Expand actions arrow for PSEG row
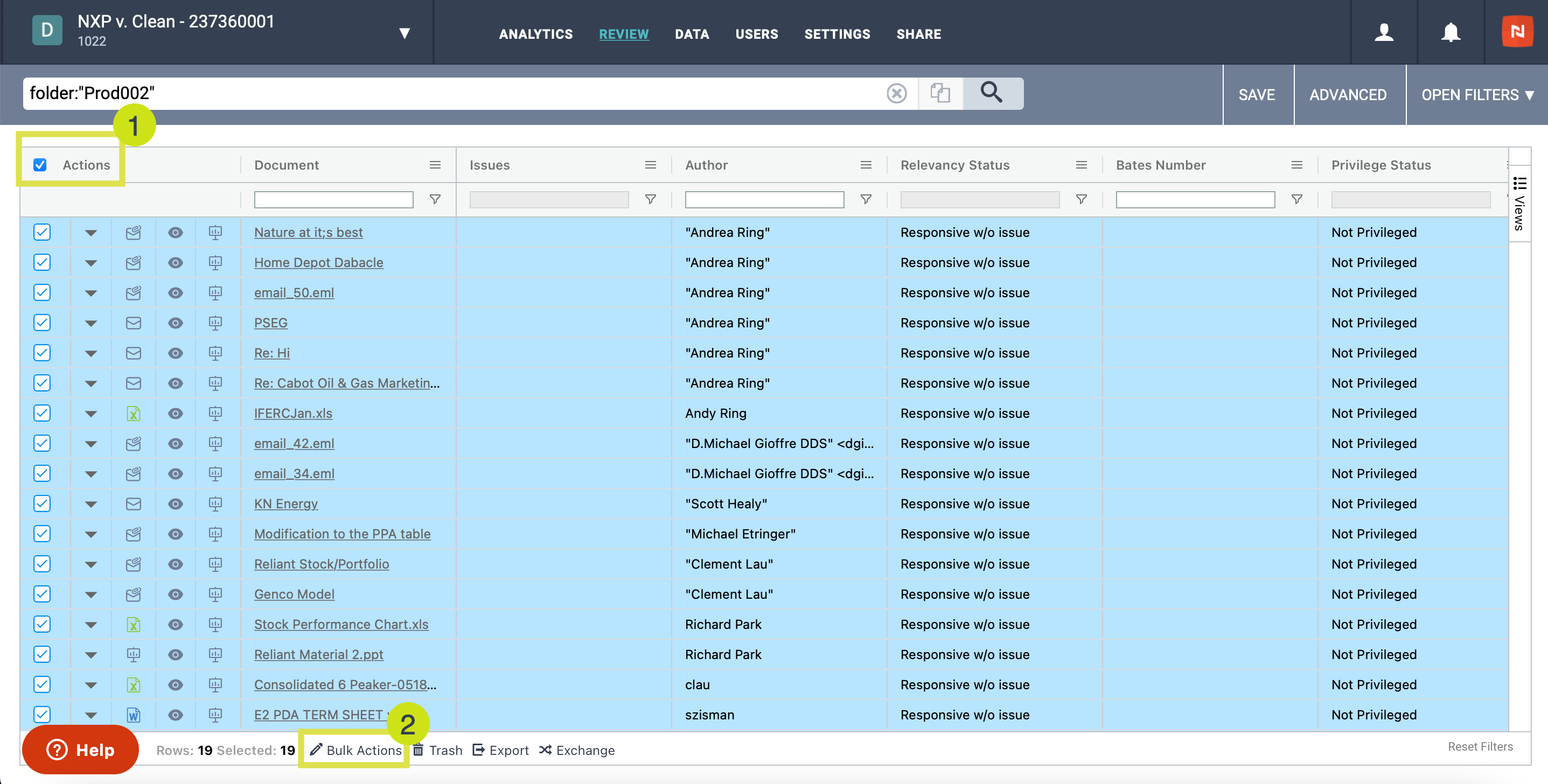The width and height of the screenshot is (1548, 784). tap(90, 323)
